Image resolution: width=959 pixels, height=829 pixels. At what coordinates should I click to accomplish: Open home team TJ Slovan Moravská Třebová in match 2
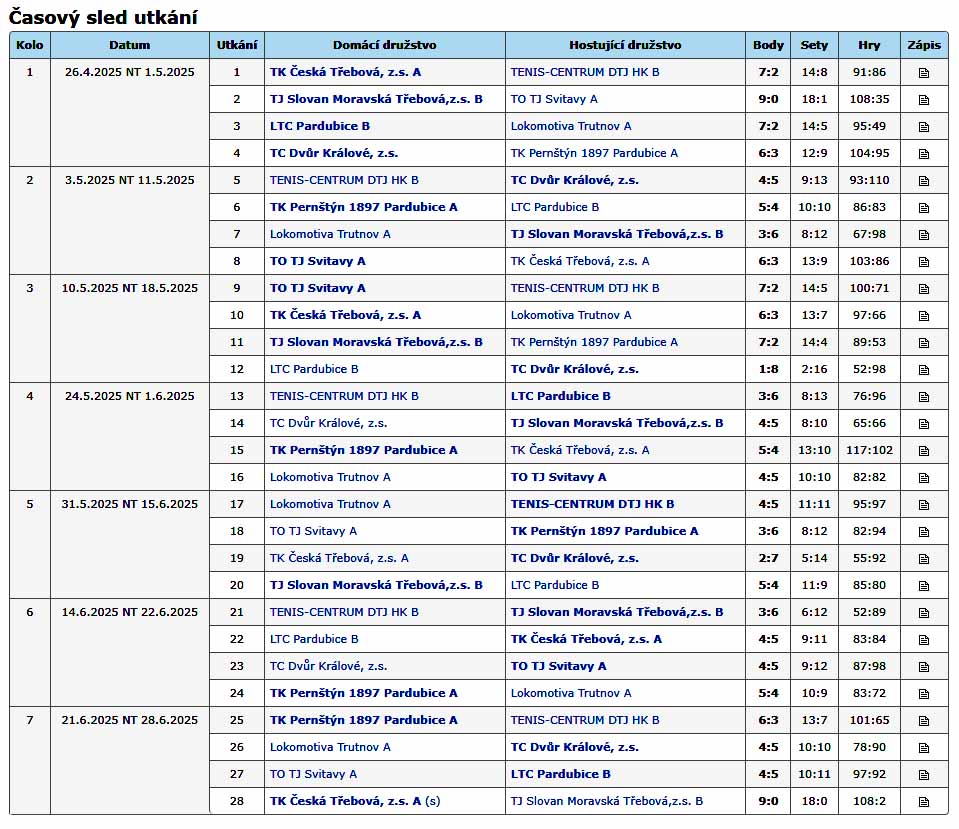pos(376,99)
